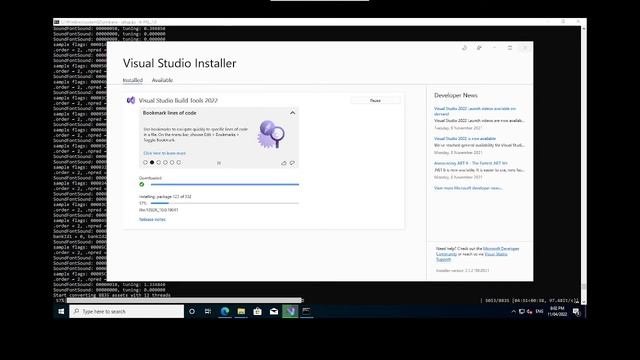Screen dimensions: 640x360
Task: Open the Windows Start menu
Action: (x=61, y=311)
